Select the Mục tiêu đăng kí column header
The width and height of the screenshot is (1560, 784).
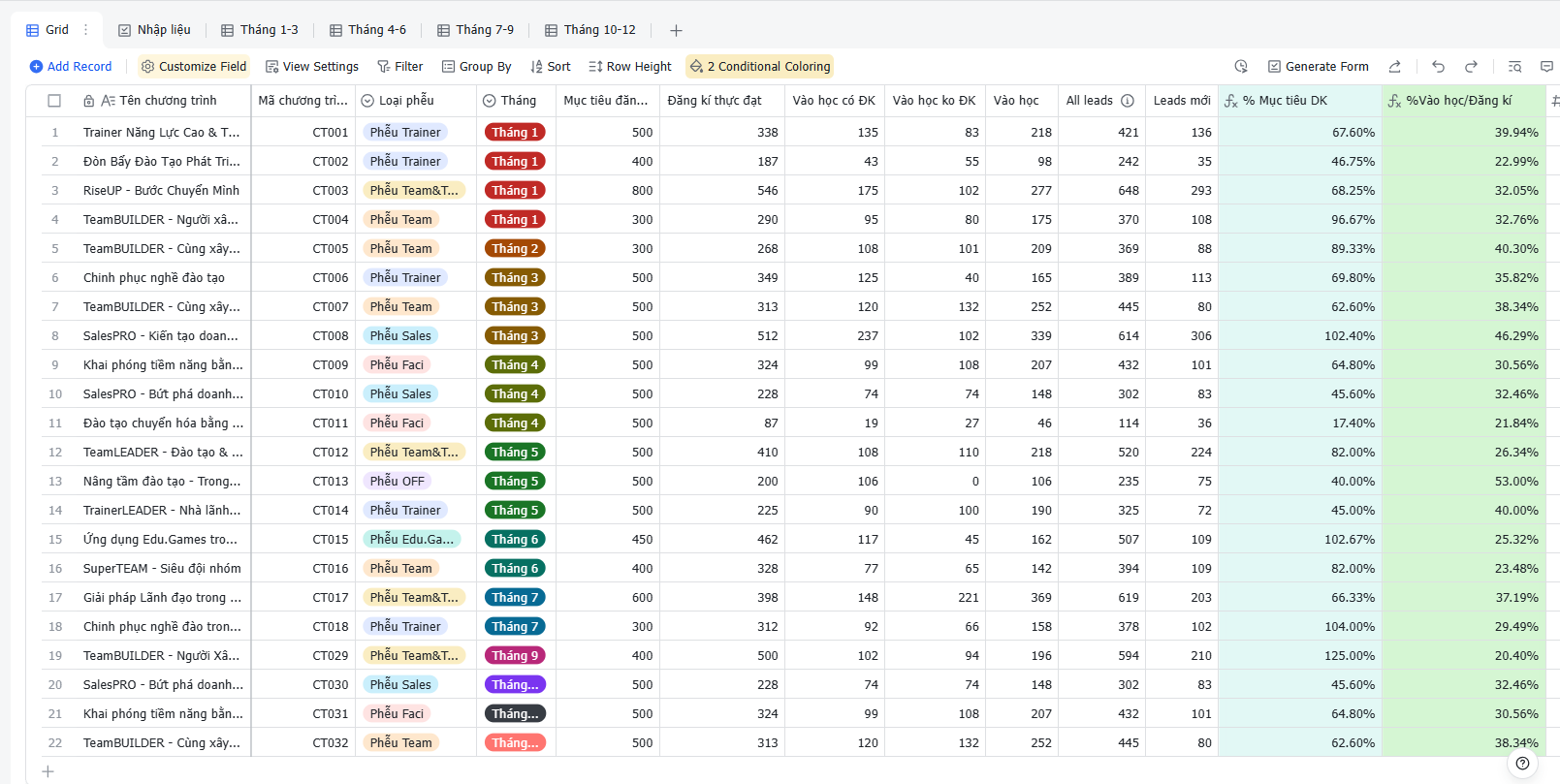[608, 101]
